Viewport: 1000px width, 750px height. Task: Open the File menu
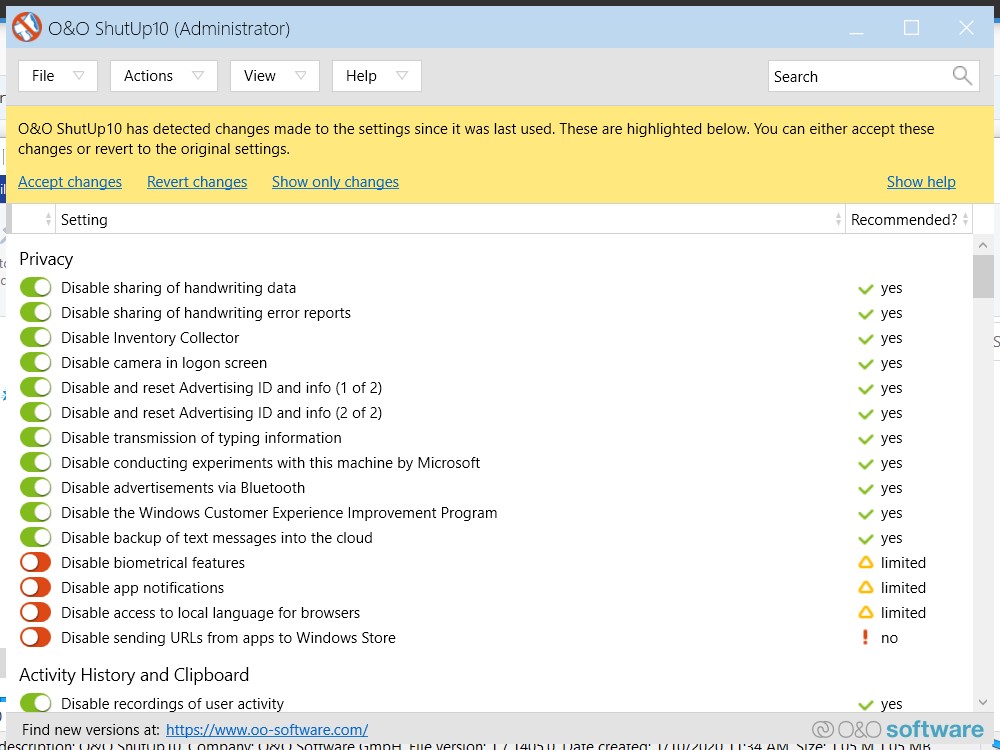click(57, 76)
